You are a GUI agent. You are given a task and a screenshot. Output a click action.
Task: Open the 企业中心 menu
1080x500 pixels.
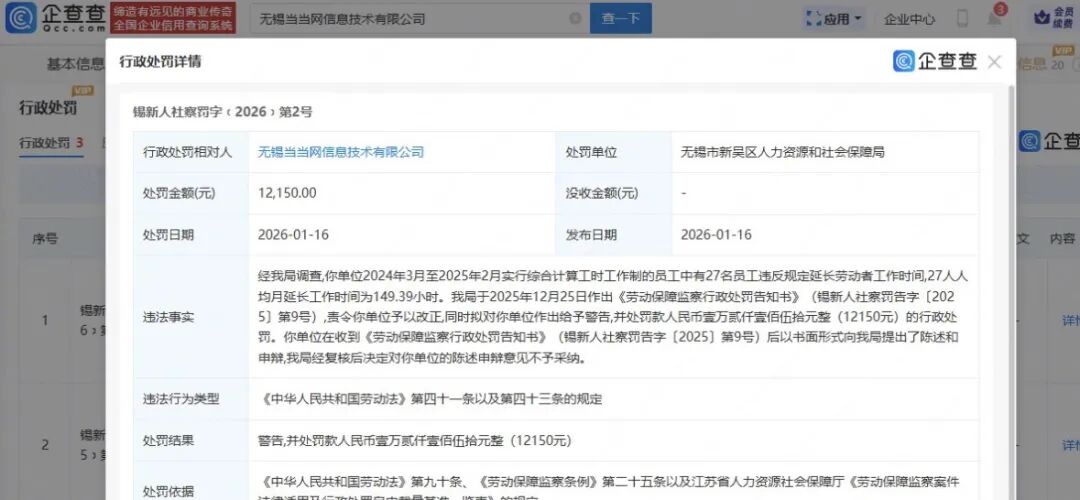(909, 18)
